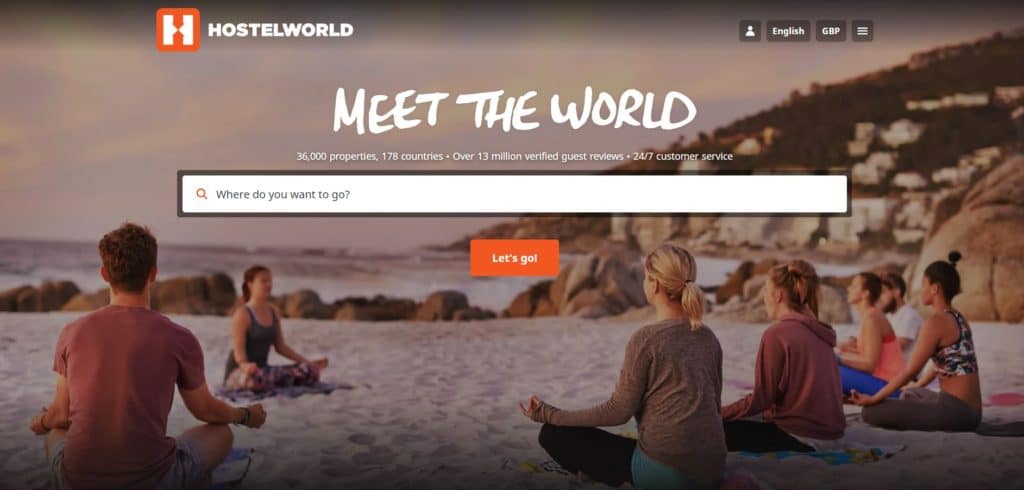The width and height of the screenshot is (1024, 490).
Task: Open the GBP currency selector
Action: 831,31
